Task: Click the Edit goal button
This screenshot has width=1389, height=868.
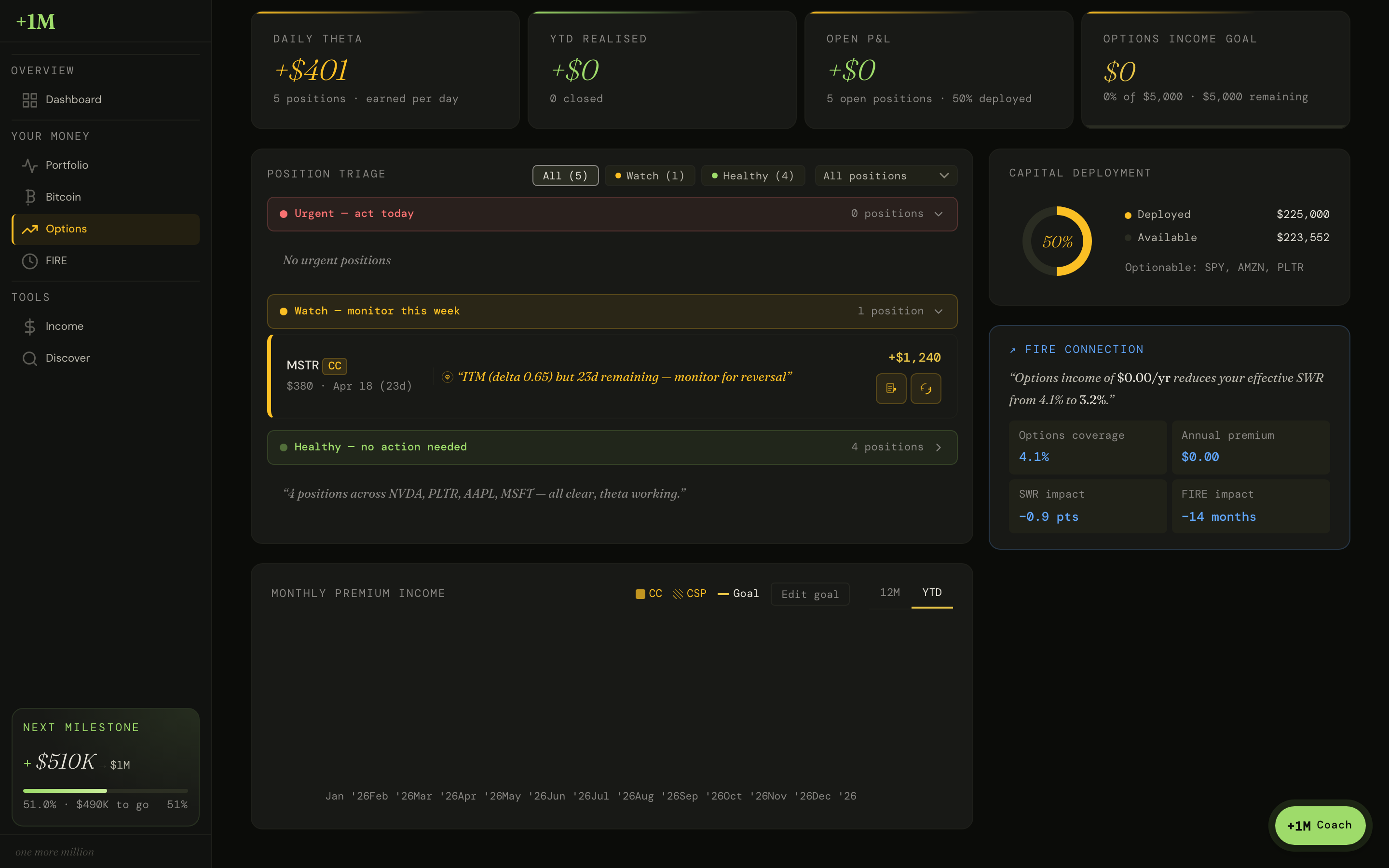Action: [x=810, y=594]
